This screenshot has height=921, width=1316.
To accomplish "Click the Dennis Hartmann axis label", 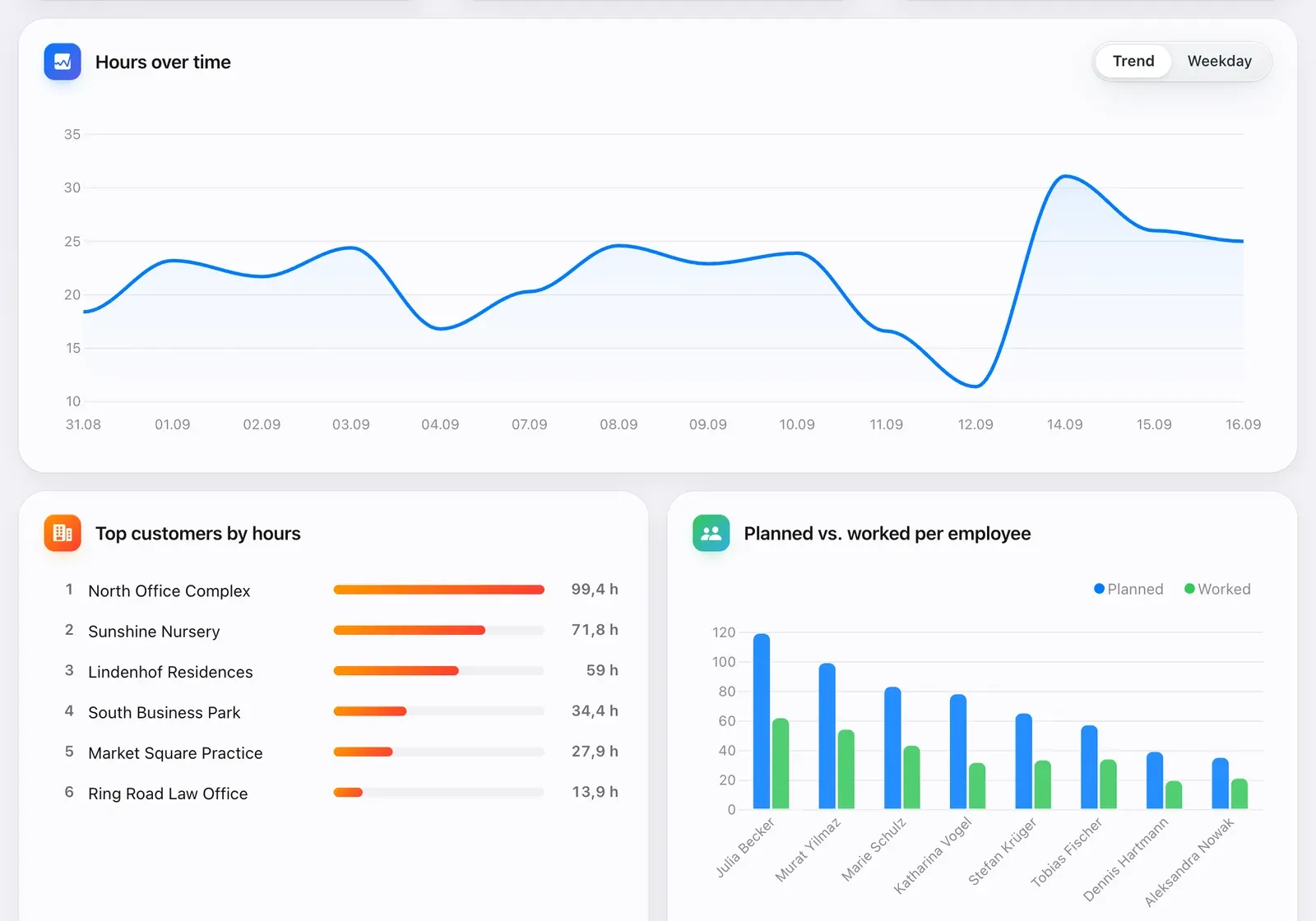I will 1125,859.
